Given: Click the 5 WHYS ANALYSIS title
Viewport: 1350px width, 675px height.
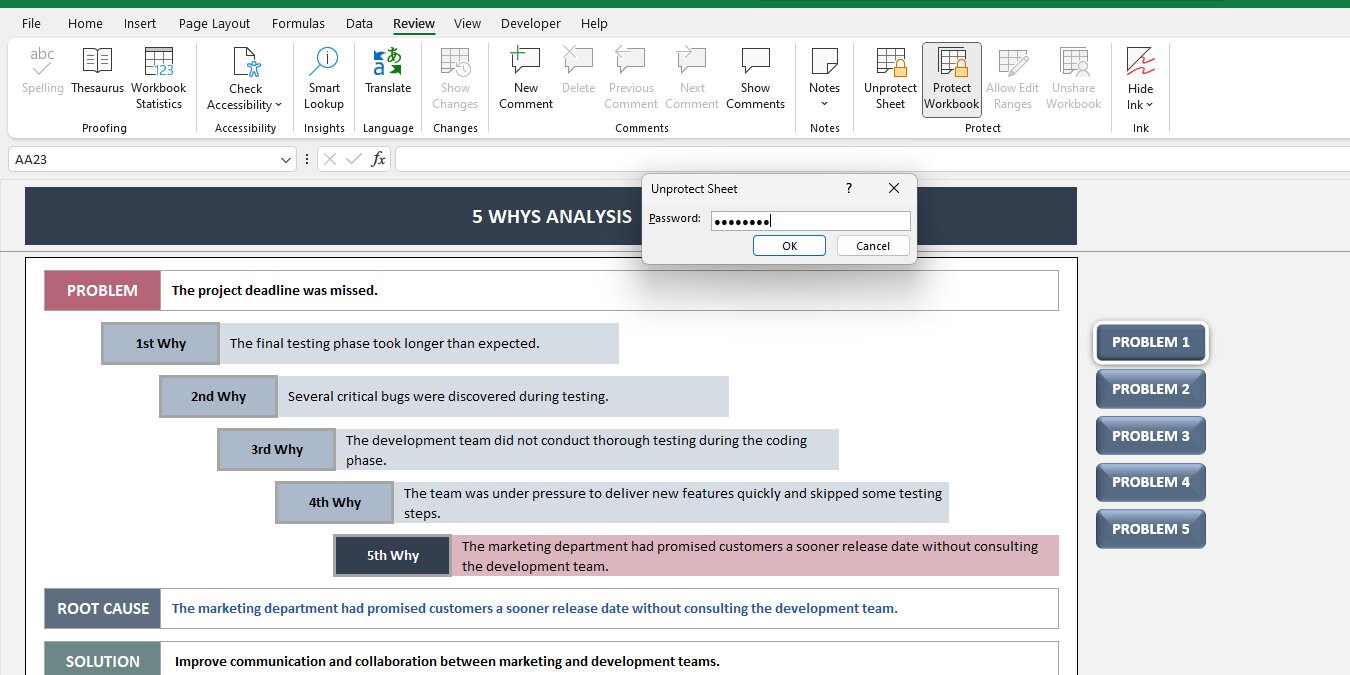Looking at the screenshot, I should pyautogui.click(x=552, y=216).
